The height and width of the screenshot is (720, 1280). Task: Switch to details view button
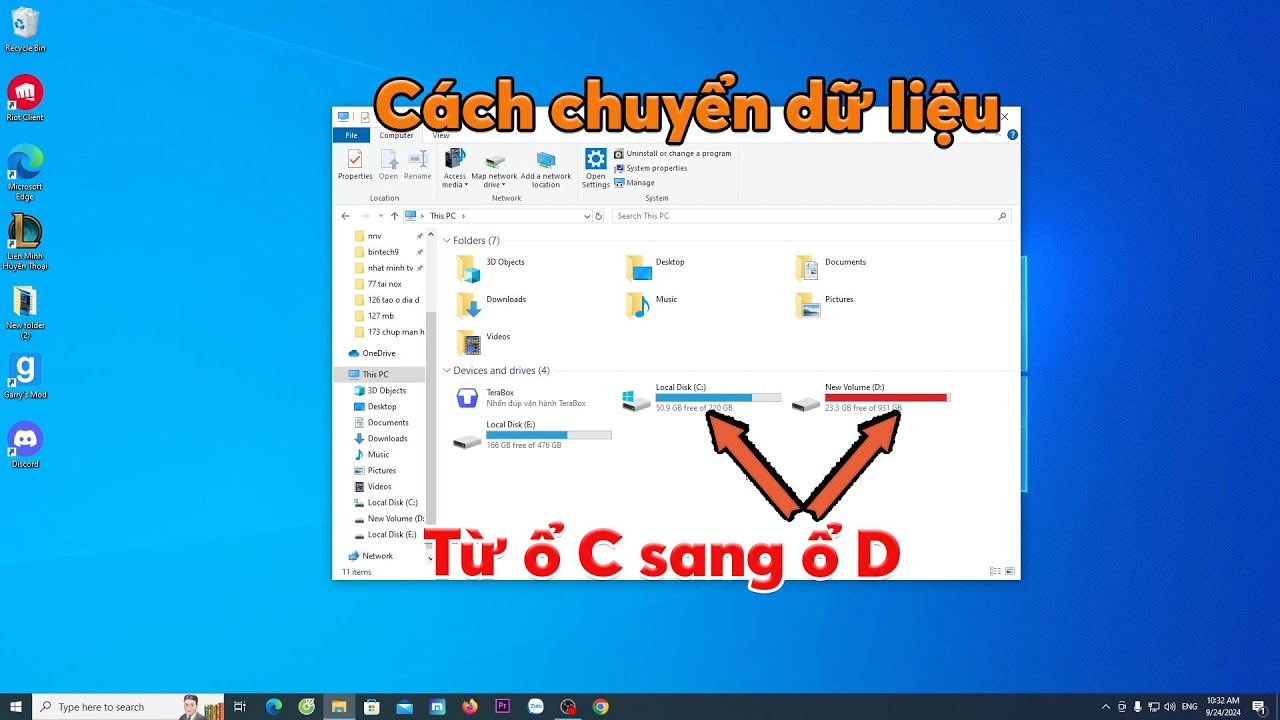point(995,571)
